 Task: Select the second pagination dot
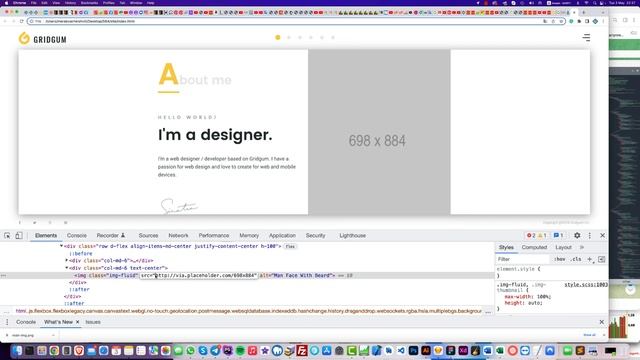tap(289, 38)
